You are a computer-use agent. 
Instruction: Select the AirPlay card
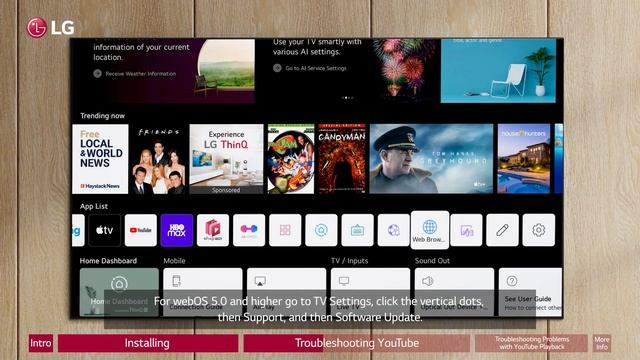pos(287,292)
